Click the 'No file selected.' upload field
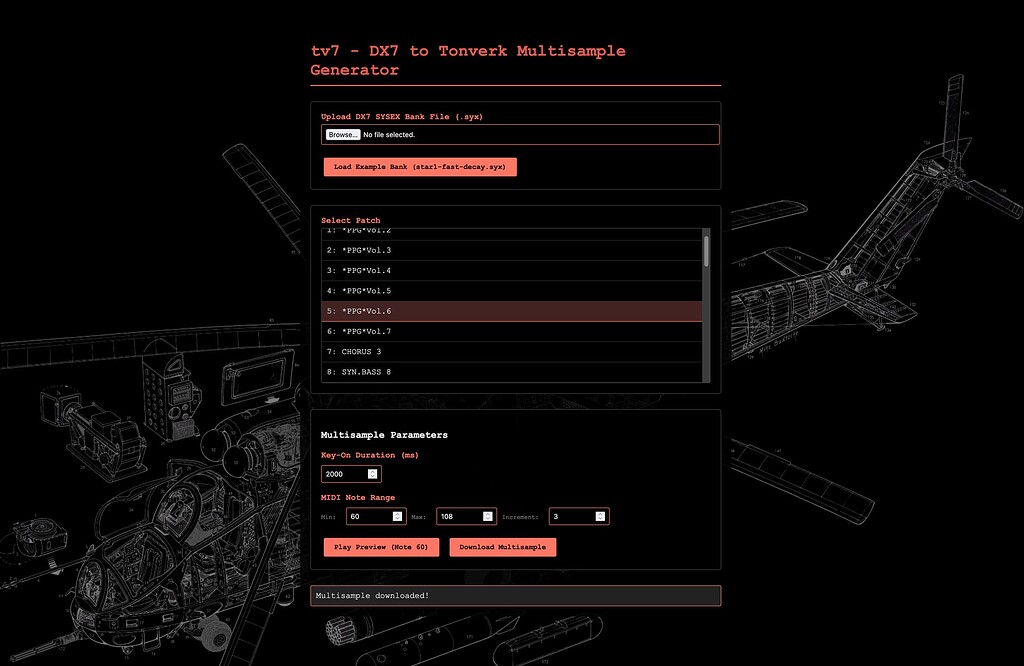 (520, 135)
